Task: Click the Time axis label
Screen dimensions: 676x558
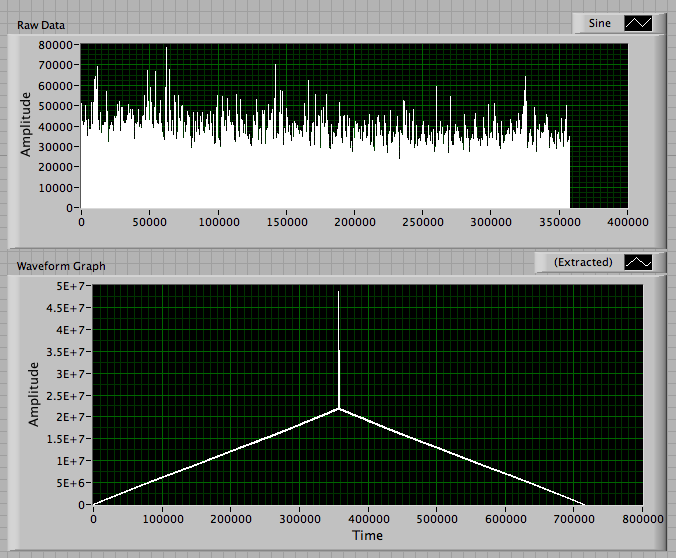Action: click(x=367, y=535)
